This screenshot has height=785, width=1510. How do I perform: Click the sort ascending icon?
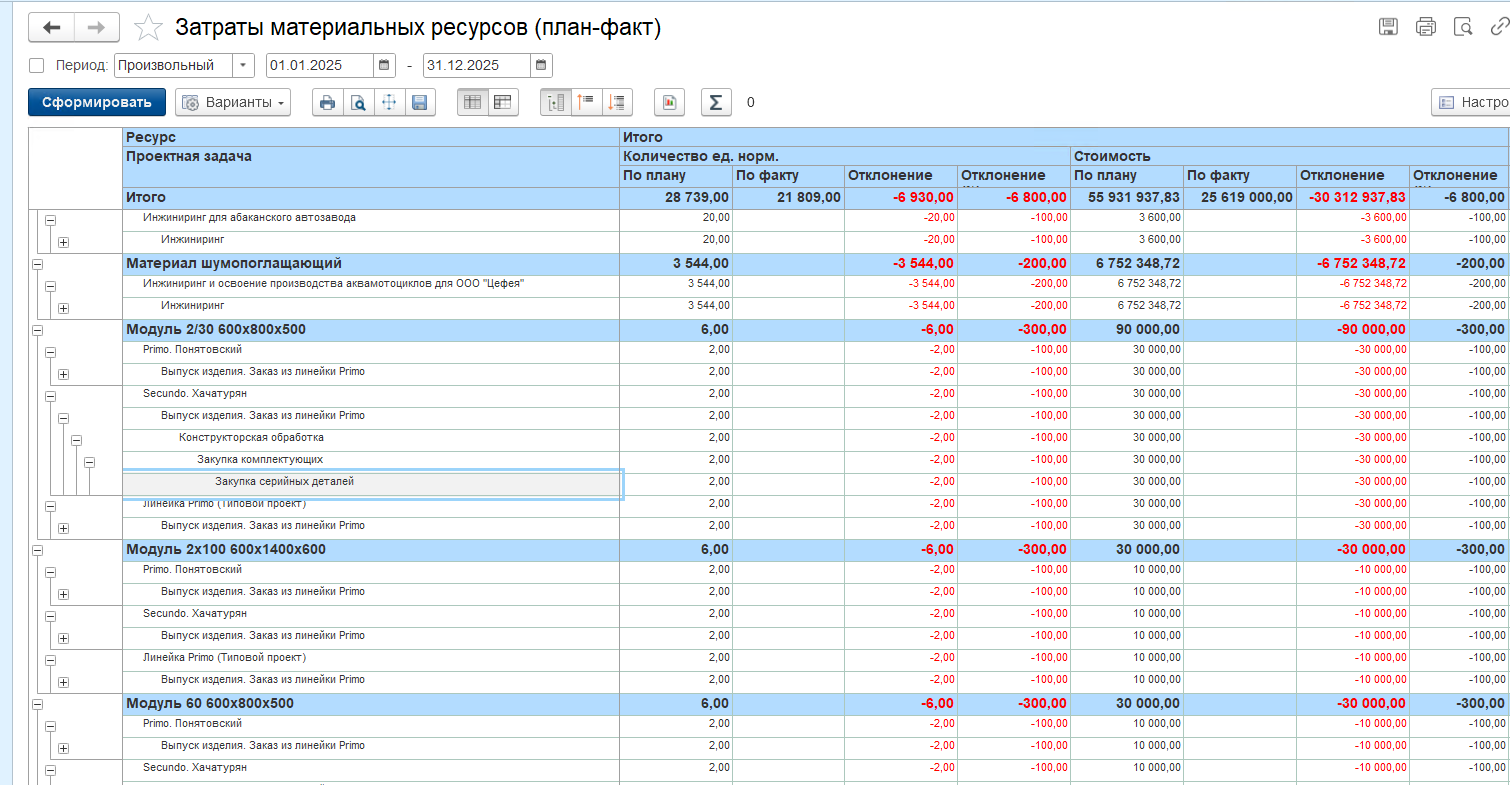(x=587, y=102)
